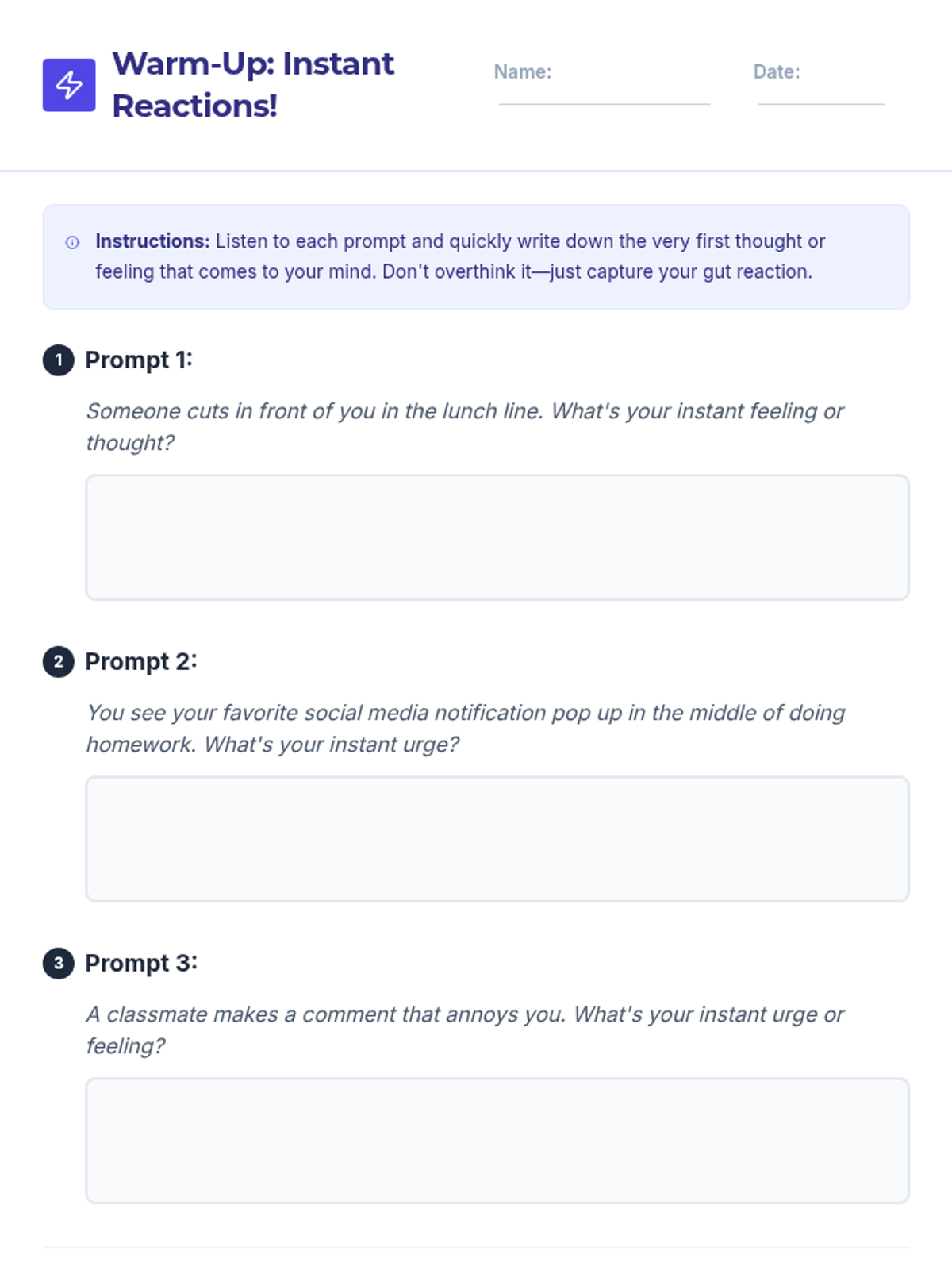Select the Warm-Up: Instant Reactions! title

(x=253, y=84)
